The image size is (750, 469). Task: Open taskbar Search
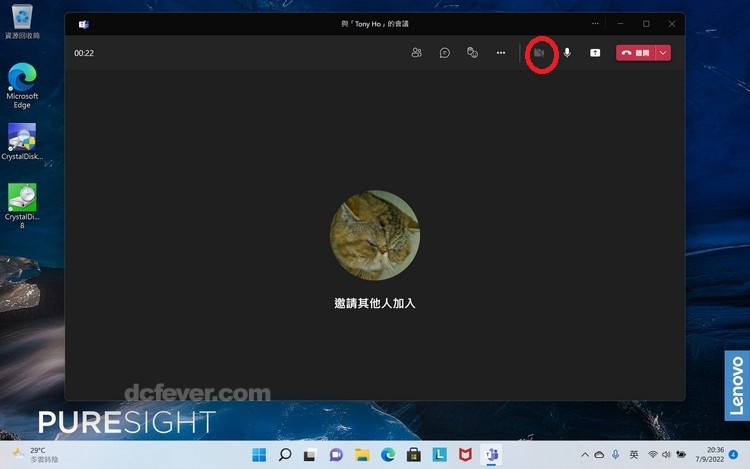[x=285, y=455]
